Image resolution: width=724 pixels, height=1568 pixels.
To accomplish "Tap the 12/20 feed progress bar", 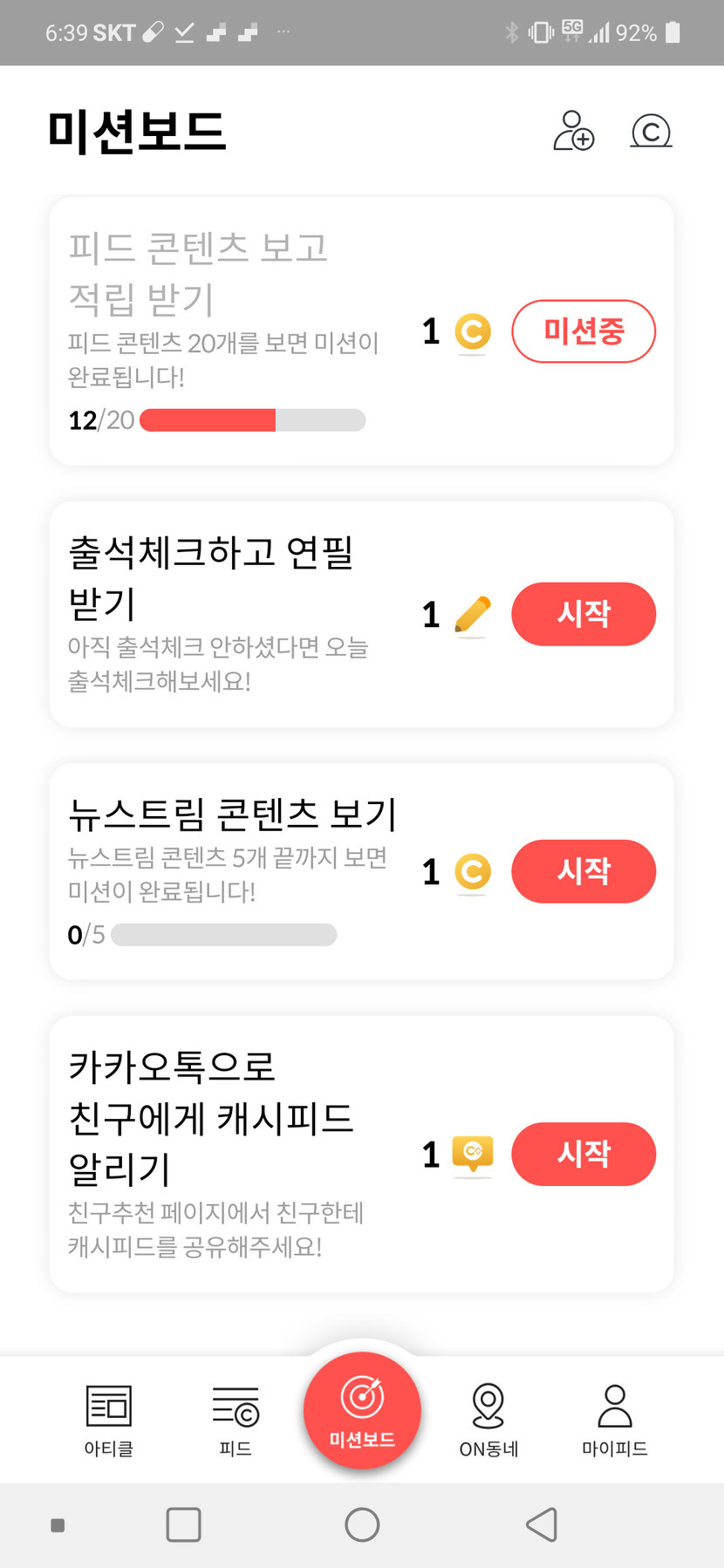I will pyautogui.click(x=252, y=420).
